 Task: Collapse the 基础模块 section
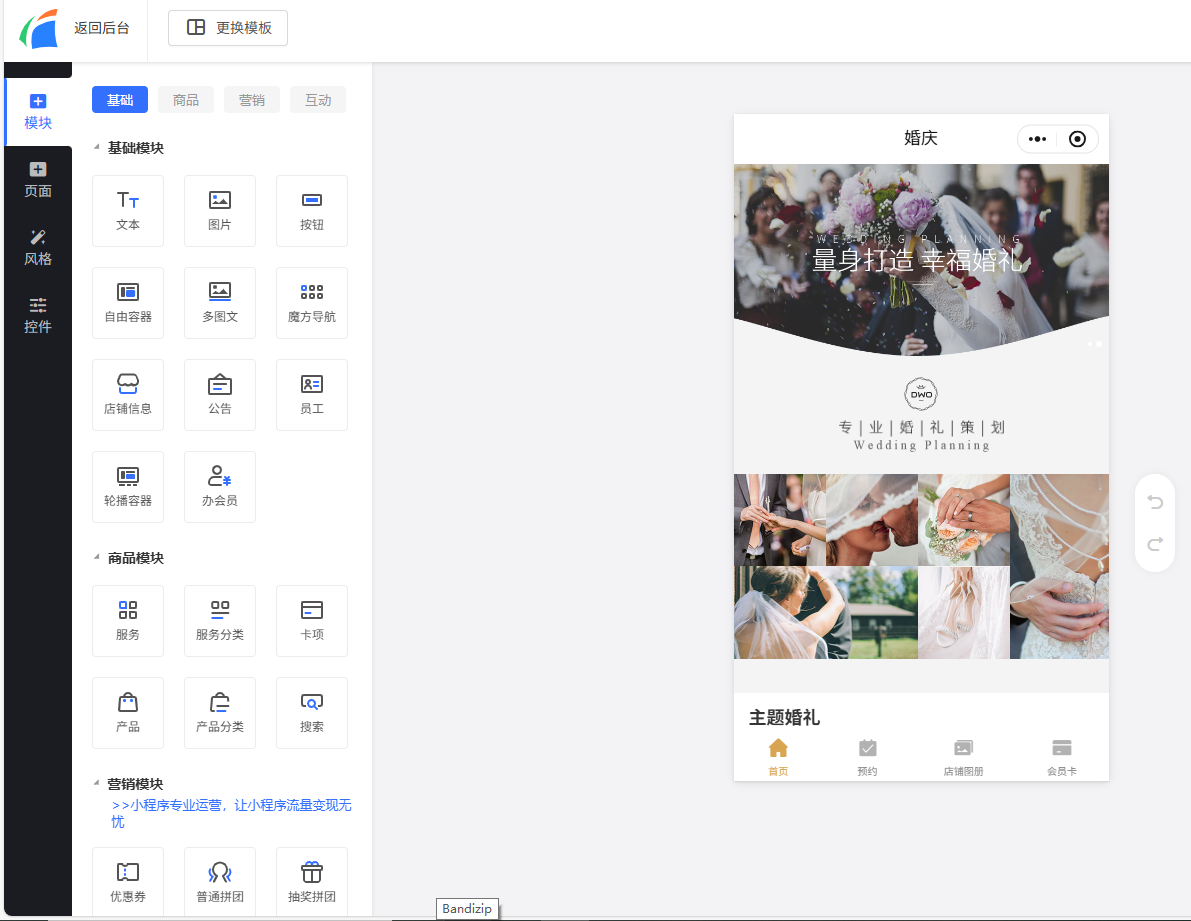[x=97, y=148]
